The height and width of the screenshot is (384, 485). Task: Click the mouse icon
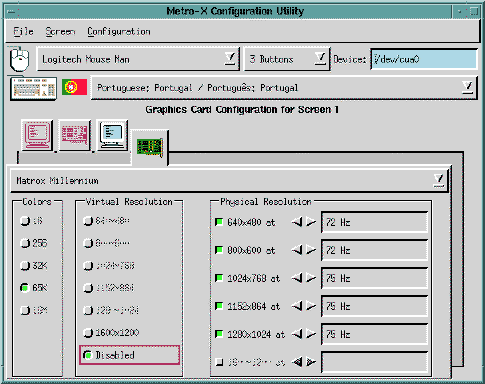pos(19,59)
